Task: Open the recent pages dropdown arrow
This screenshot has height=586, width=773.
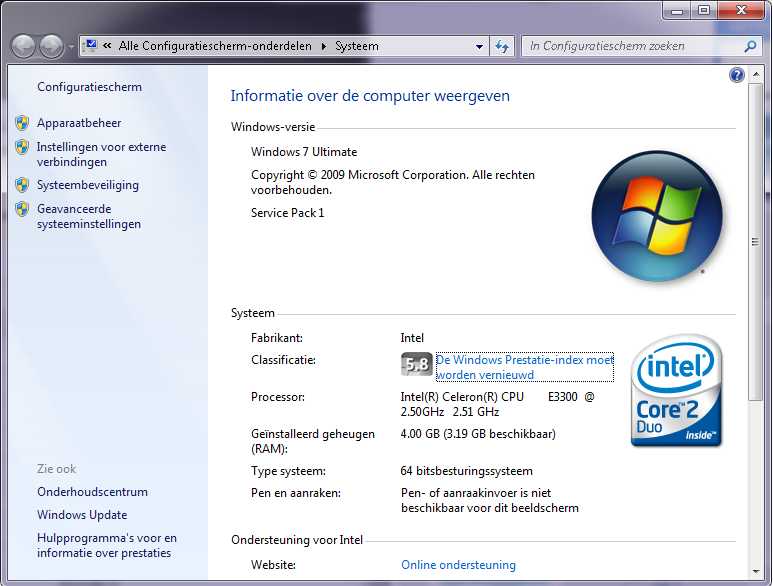Action: pos(71,47)
